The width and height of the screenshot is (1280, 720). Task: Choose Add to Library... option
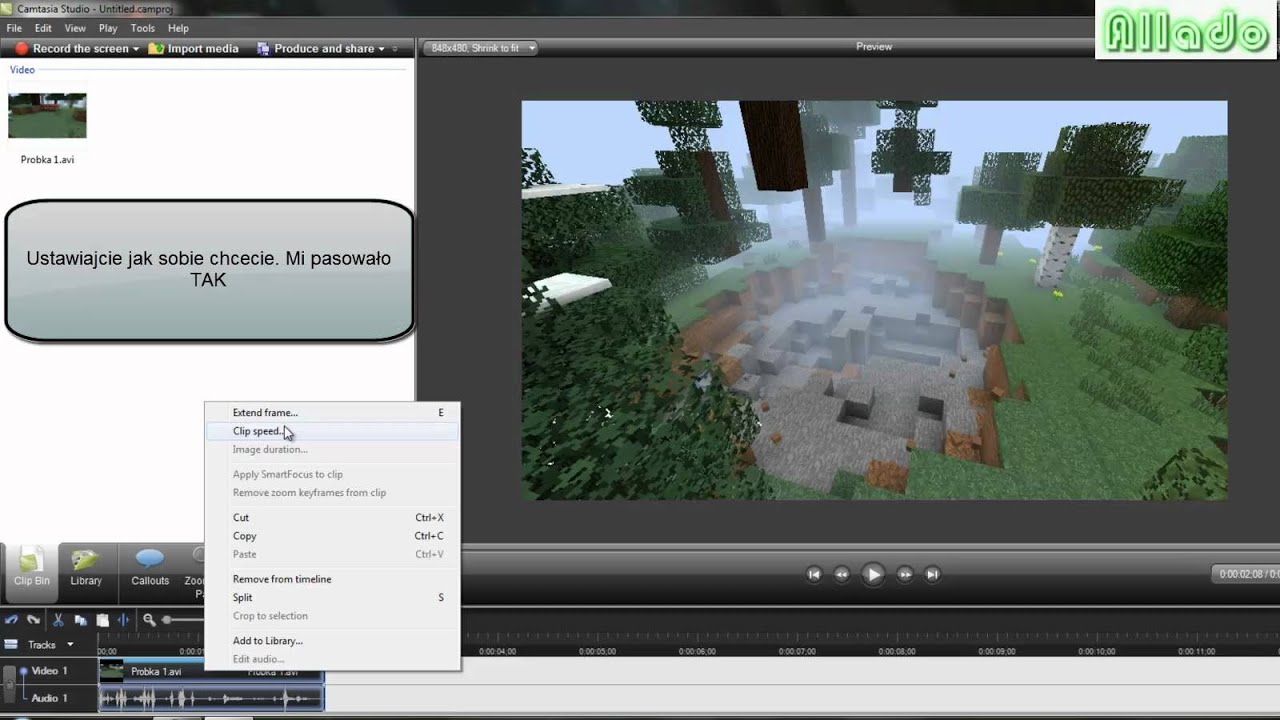332,640
